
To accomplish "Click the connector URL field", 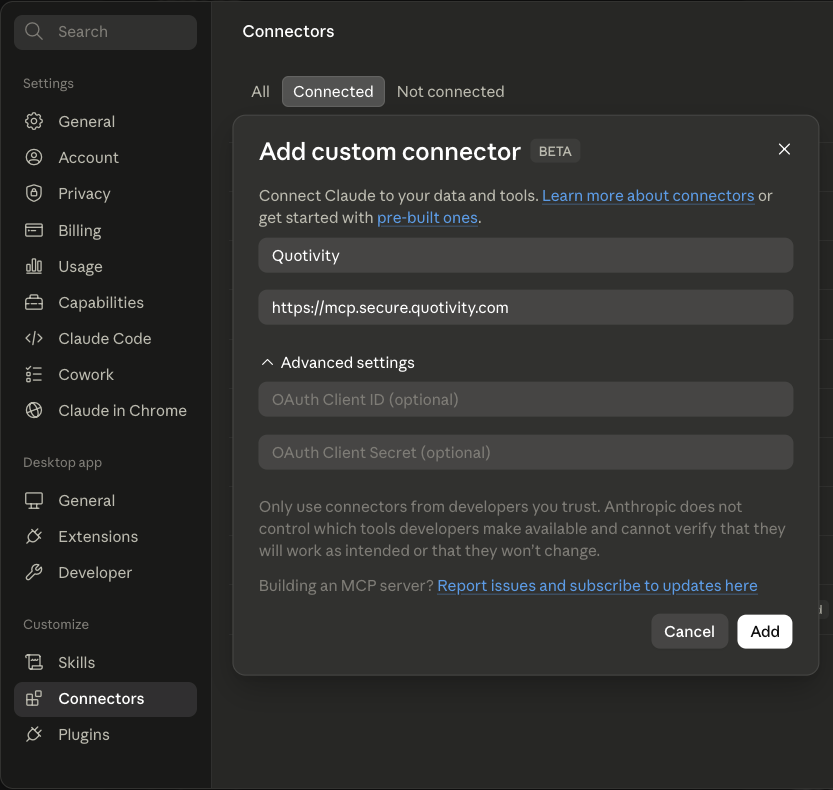I will (525, 307).
